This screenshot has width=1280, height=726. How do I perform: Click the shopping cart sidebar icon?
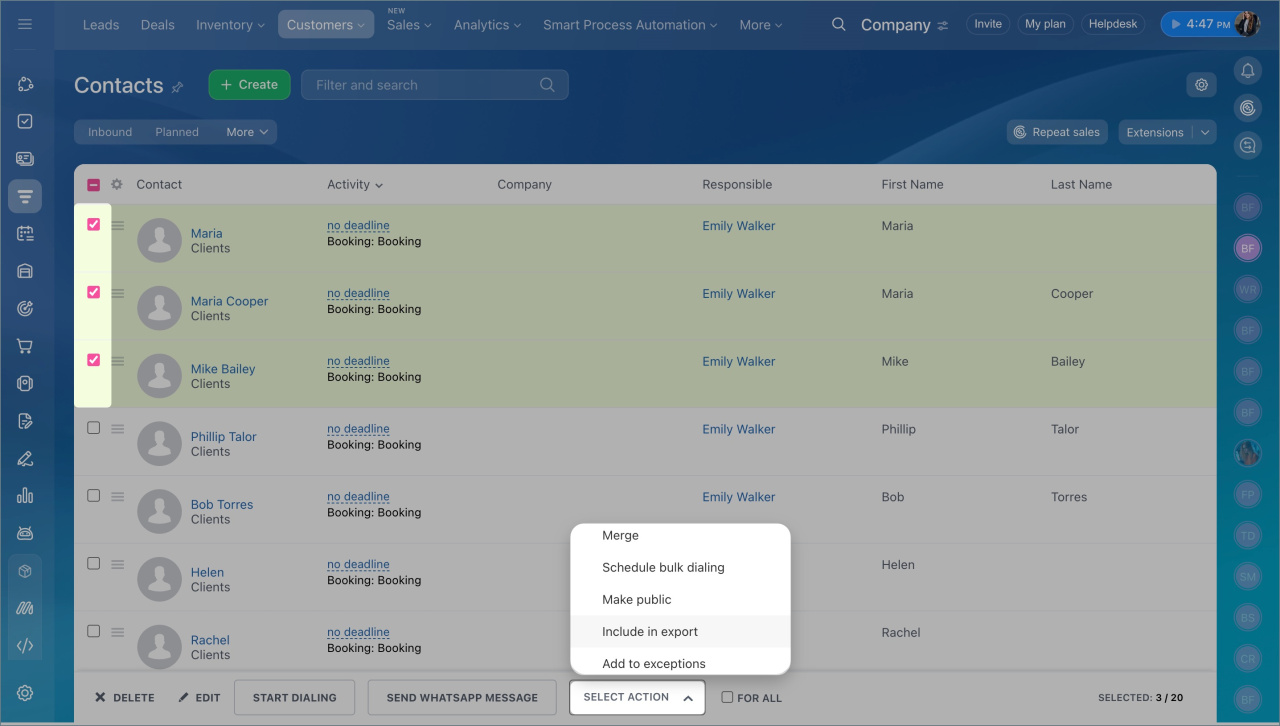tap(25, 346)
